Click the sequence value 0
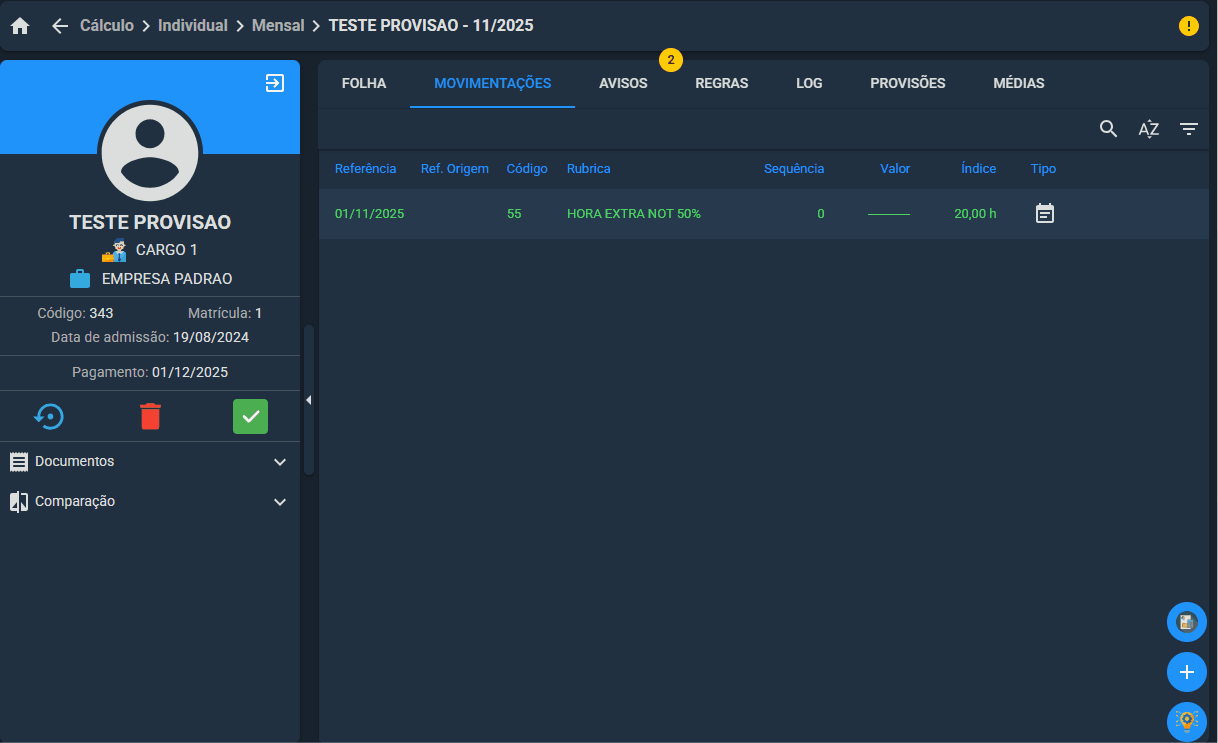Viewport: 1218px width, 743px height. [x=821, y=213]
